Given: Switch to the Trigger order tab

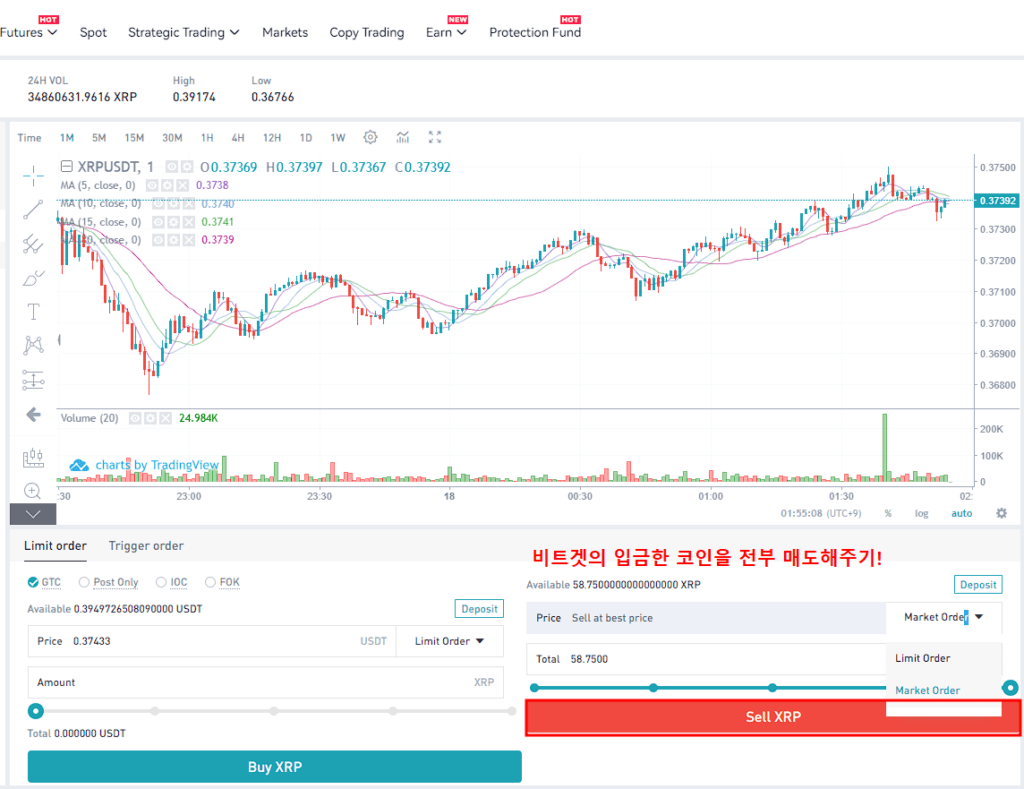Looking at the screenshot, I should click(x=146, y=546).
